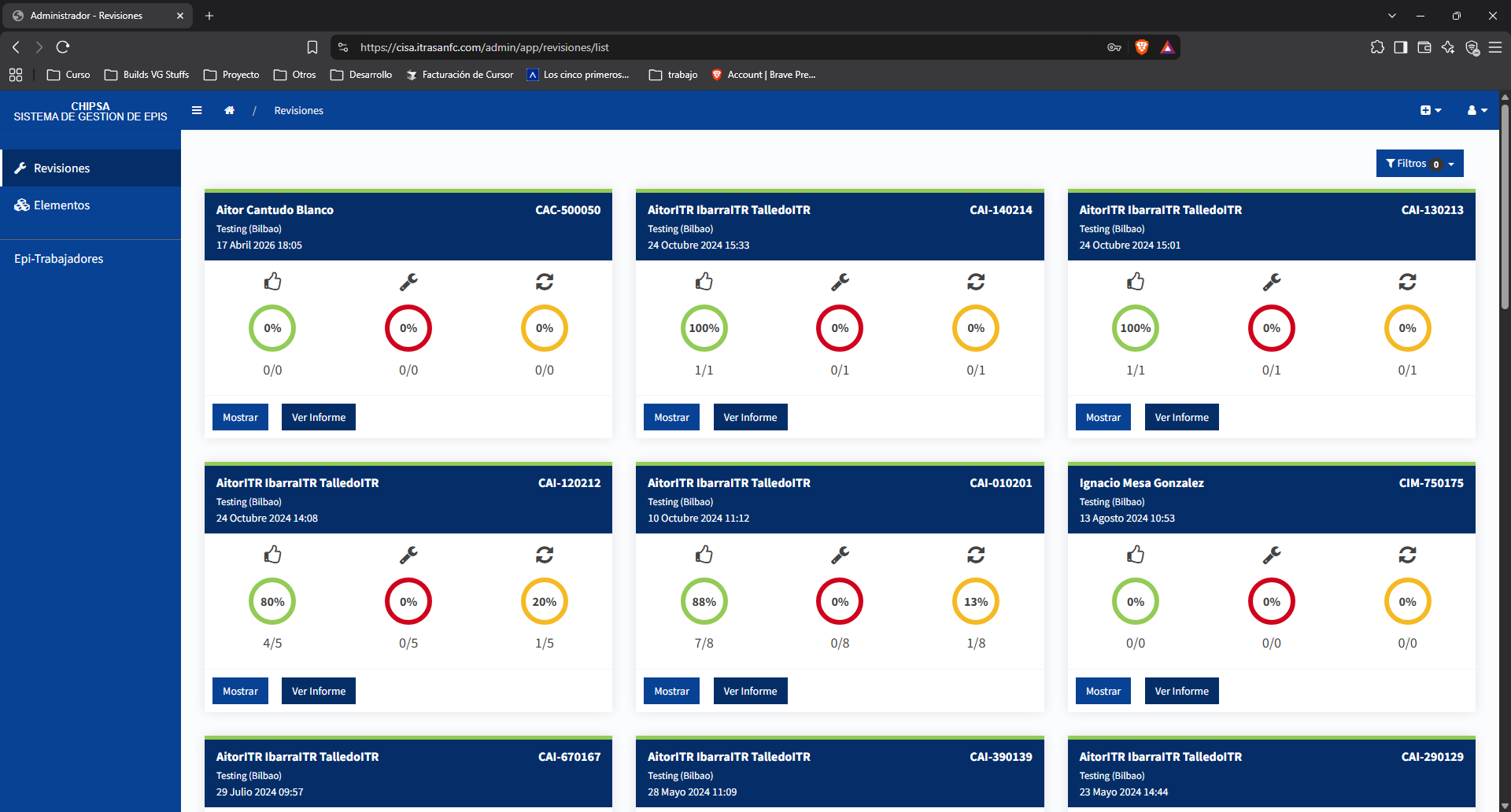Bookmark this page with the bookmark icon
The image size is (1511, 812).
312,47
